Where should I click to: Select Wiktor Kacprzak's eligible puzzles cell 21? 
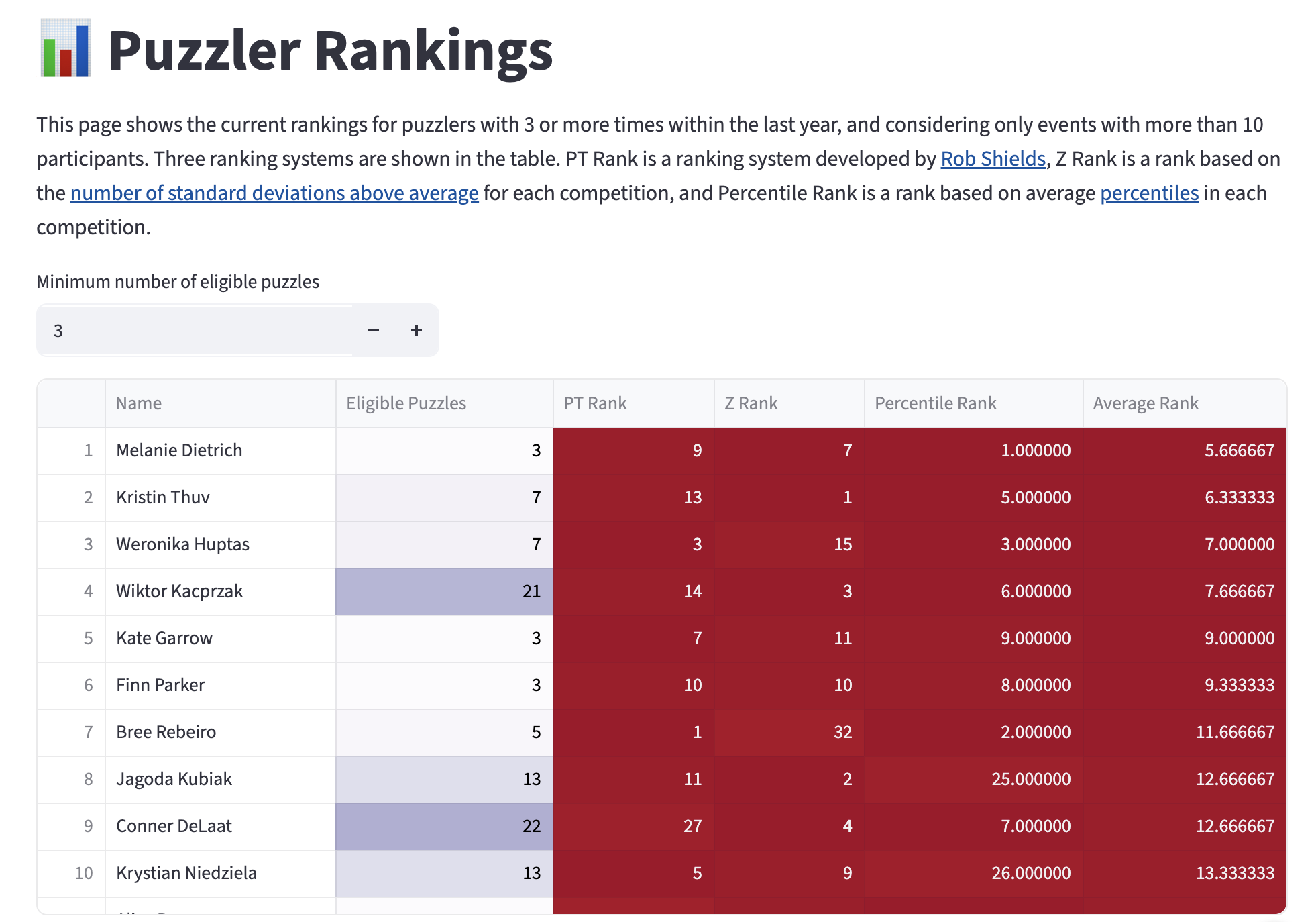coord(444,591)
